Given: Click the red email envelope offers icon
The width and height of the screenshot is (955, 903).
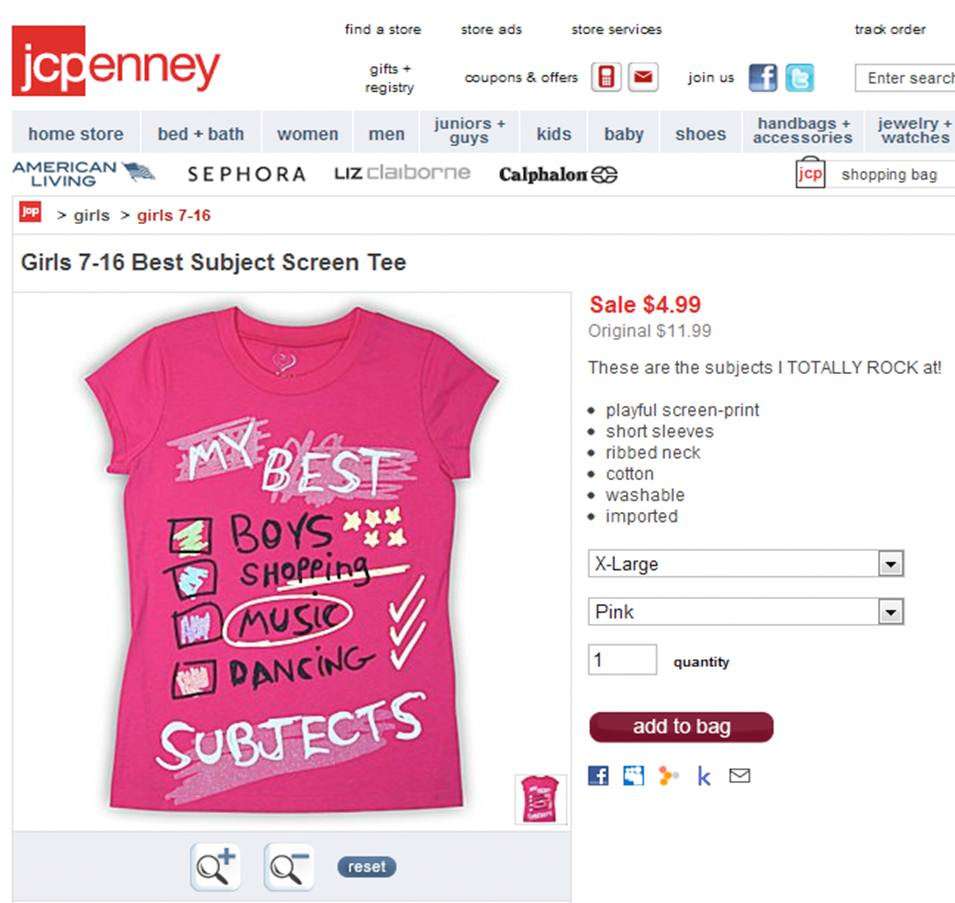Looking at the screenshot, I should click(643, 77).
